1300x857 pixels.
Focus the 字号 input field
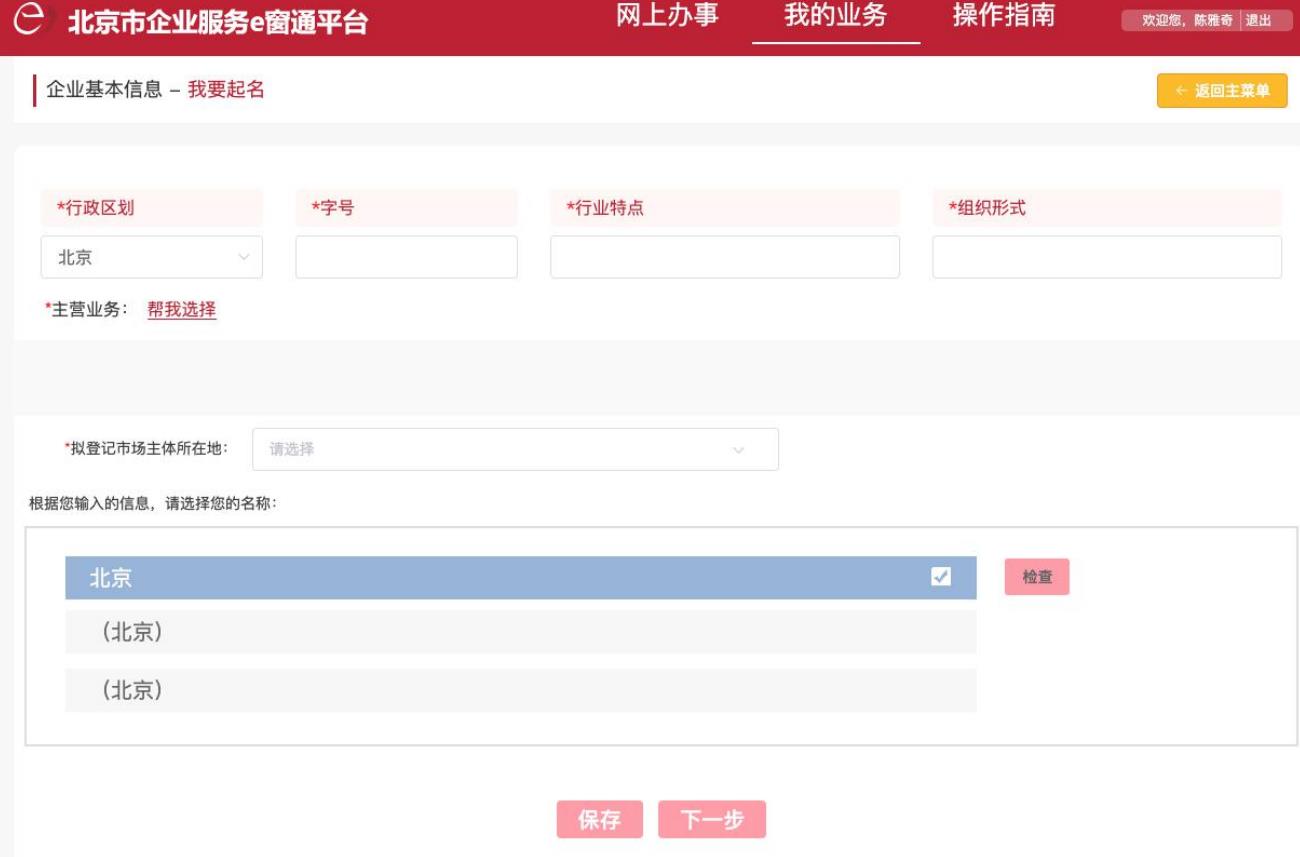(406, 257)
